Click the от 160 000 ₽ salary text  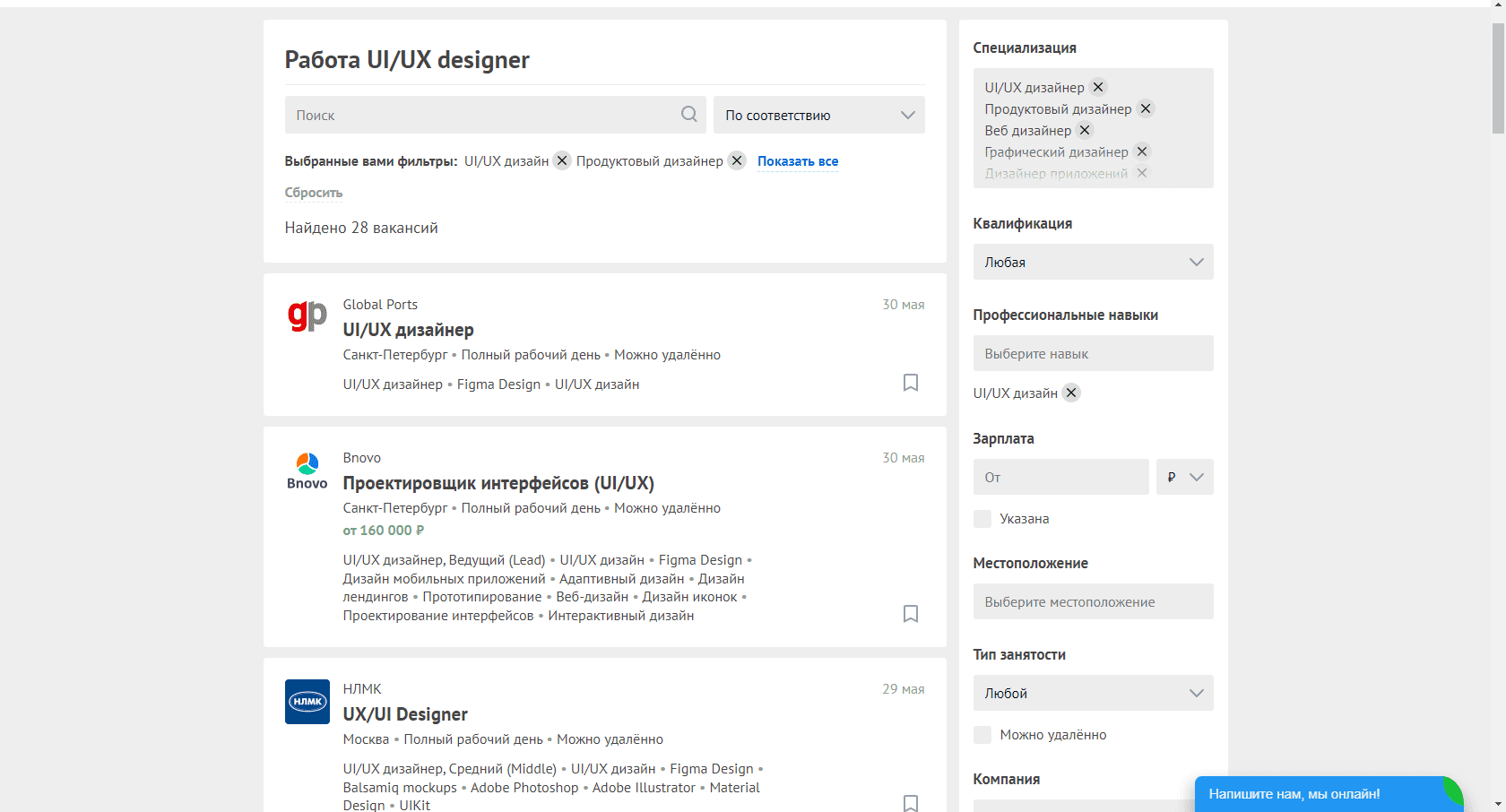[384, 531]
